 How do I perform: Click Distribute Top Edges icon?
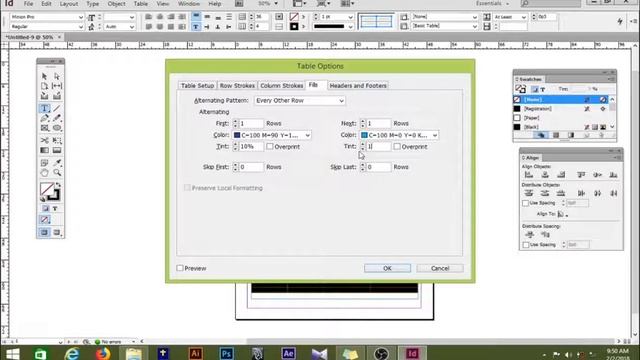coord(529,193)
